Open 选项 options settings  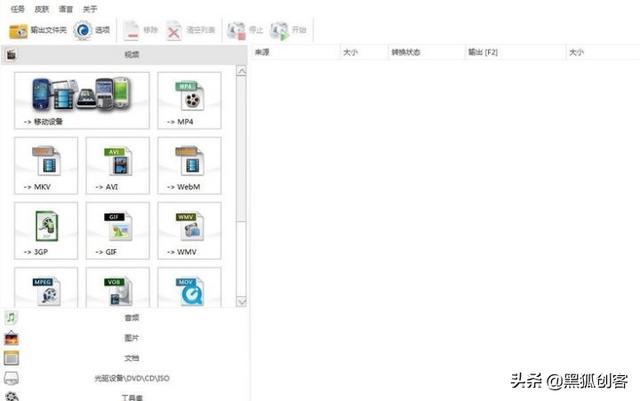pos(92,30)
